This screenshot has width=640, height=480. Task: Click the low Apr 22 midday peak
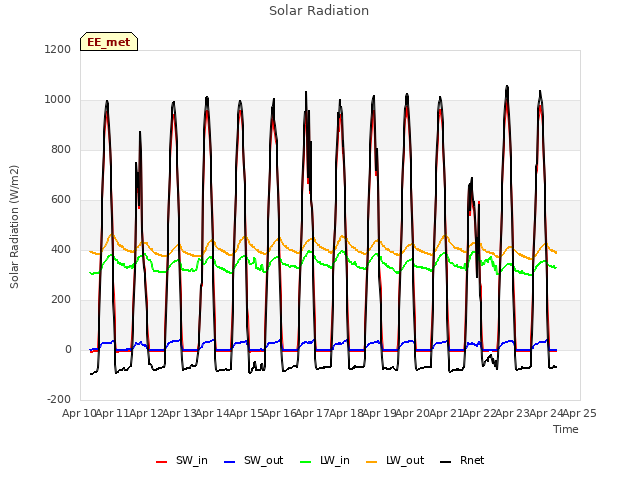(471, 179)
